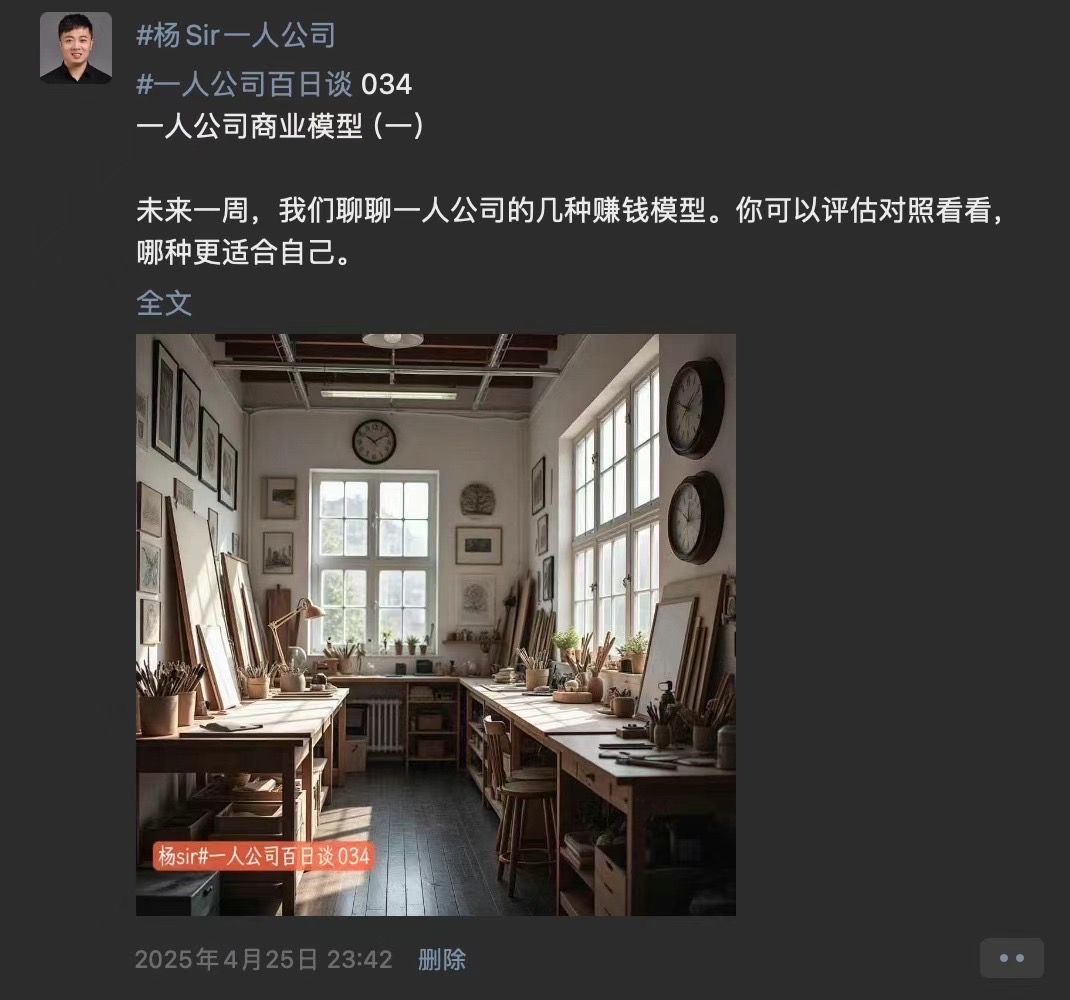The width and height of the screenshot is (1070, 1000).
Task: Open the two-dots like/comment button
Action: (x=1011, y=958)
